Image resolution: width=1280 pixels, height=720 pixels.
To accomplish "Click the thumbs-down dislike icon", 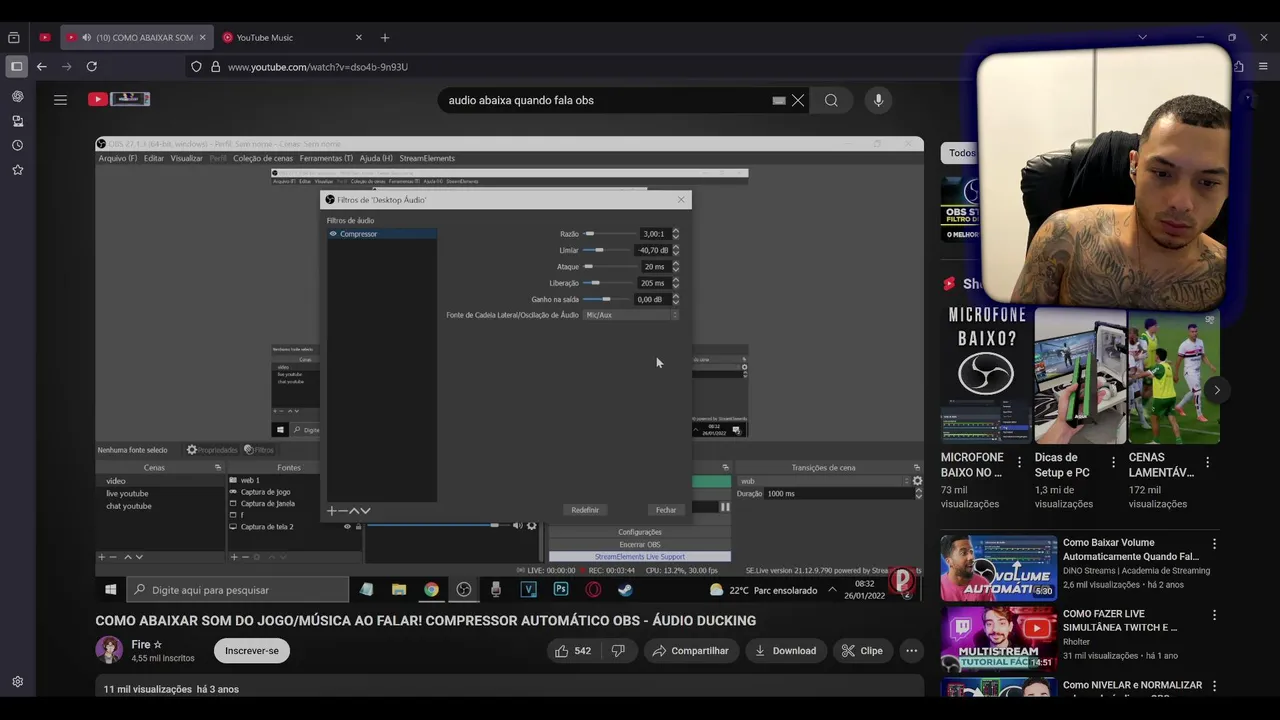I will click(x=618, y=651).
